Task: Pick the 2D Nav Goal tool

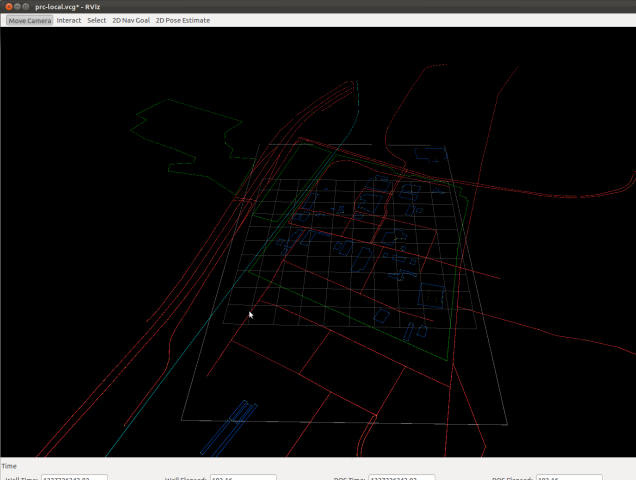Action: point(130,20)
